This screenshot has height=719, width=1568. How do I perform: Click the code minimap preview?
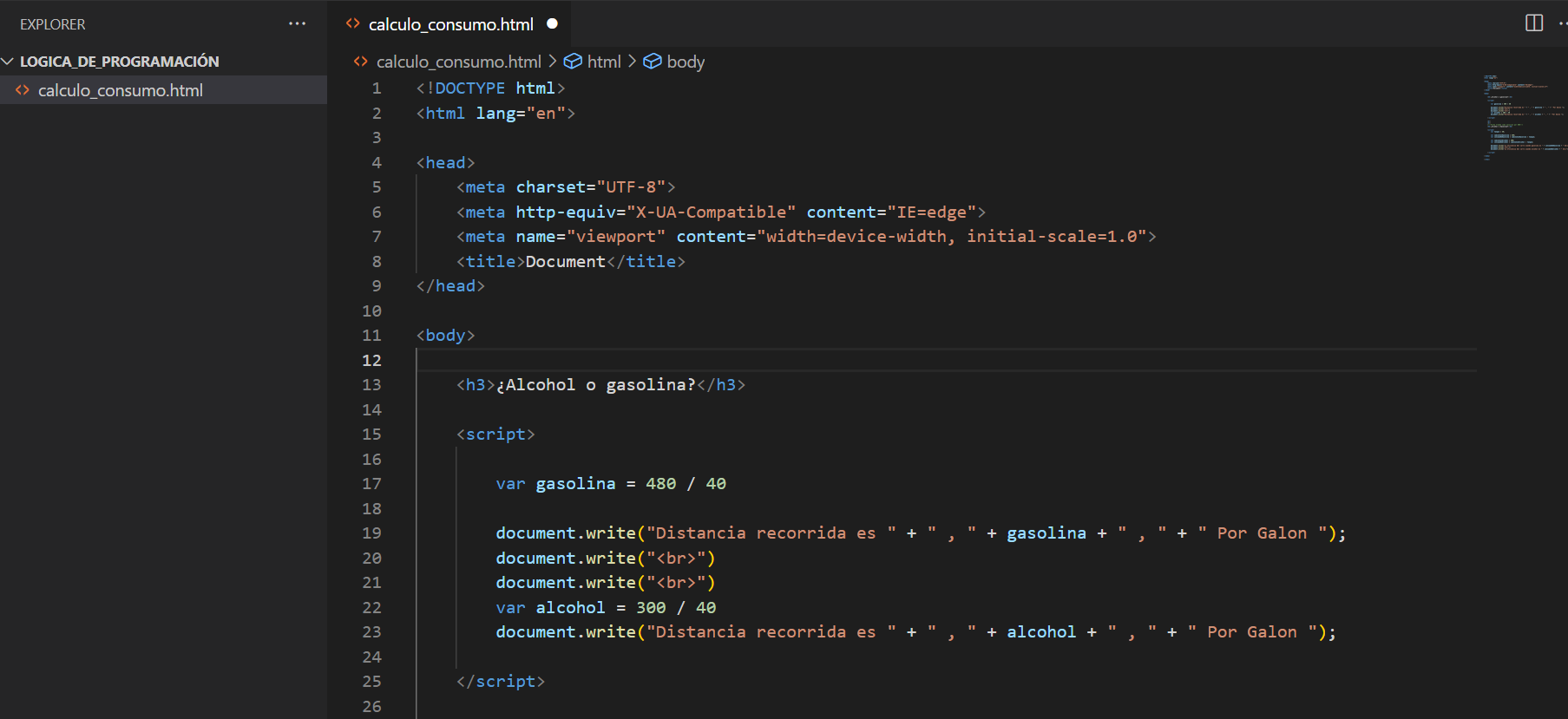click(x=1525, y=117)
